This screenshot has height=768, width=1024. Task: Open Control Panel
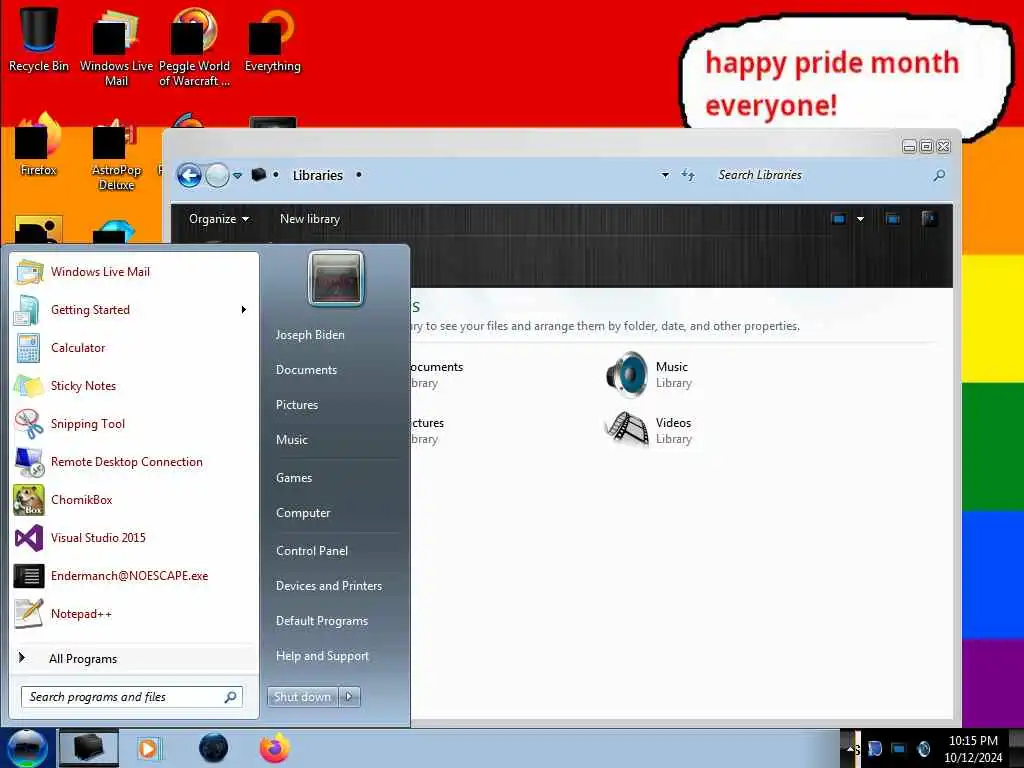tap(312, 551)
